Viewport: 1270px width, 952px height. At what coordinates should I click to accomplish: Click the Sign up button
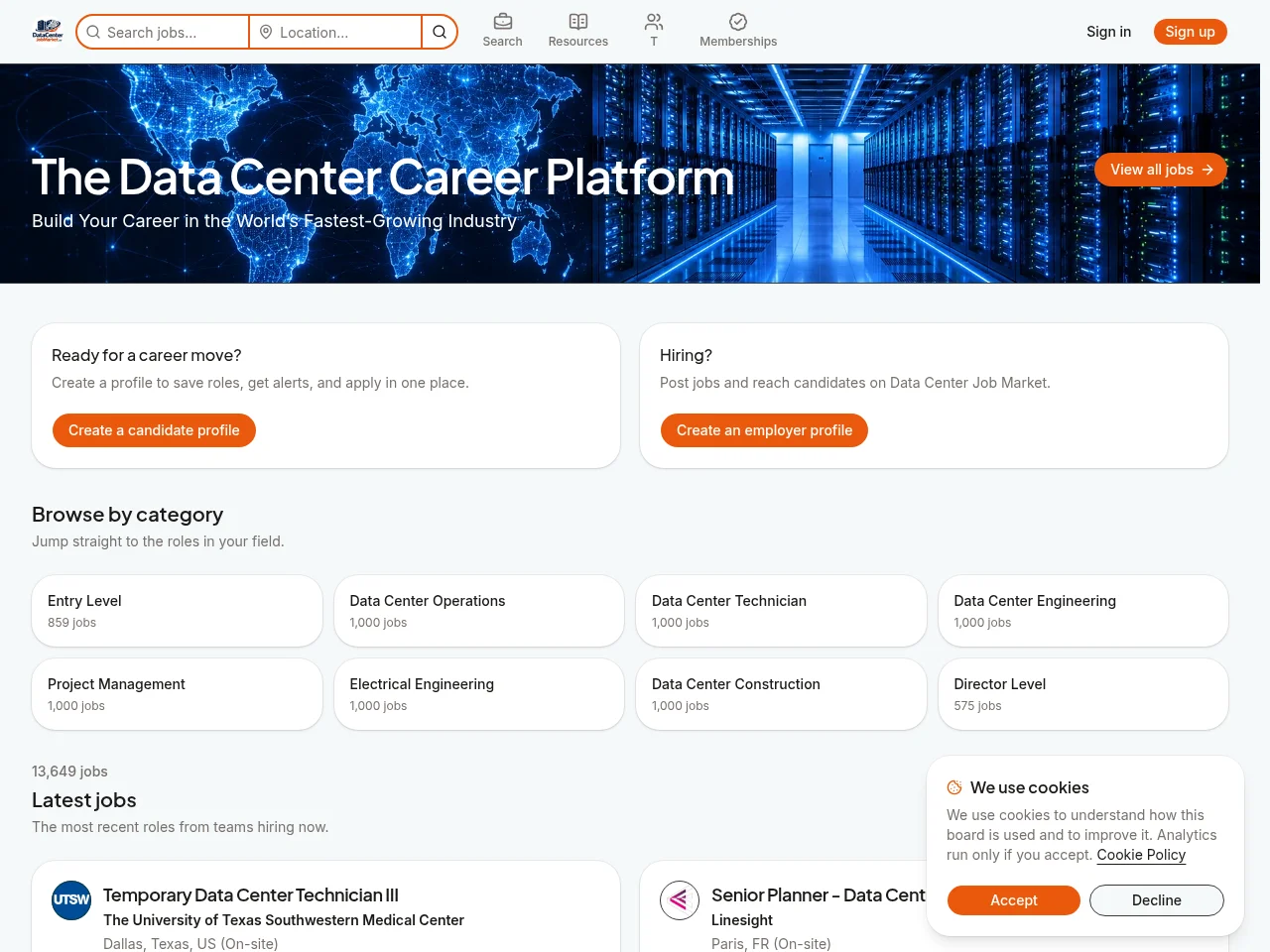[1191, 32]
